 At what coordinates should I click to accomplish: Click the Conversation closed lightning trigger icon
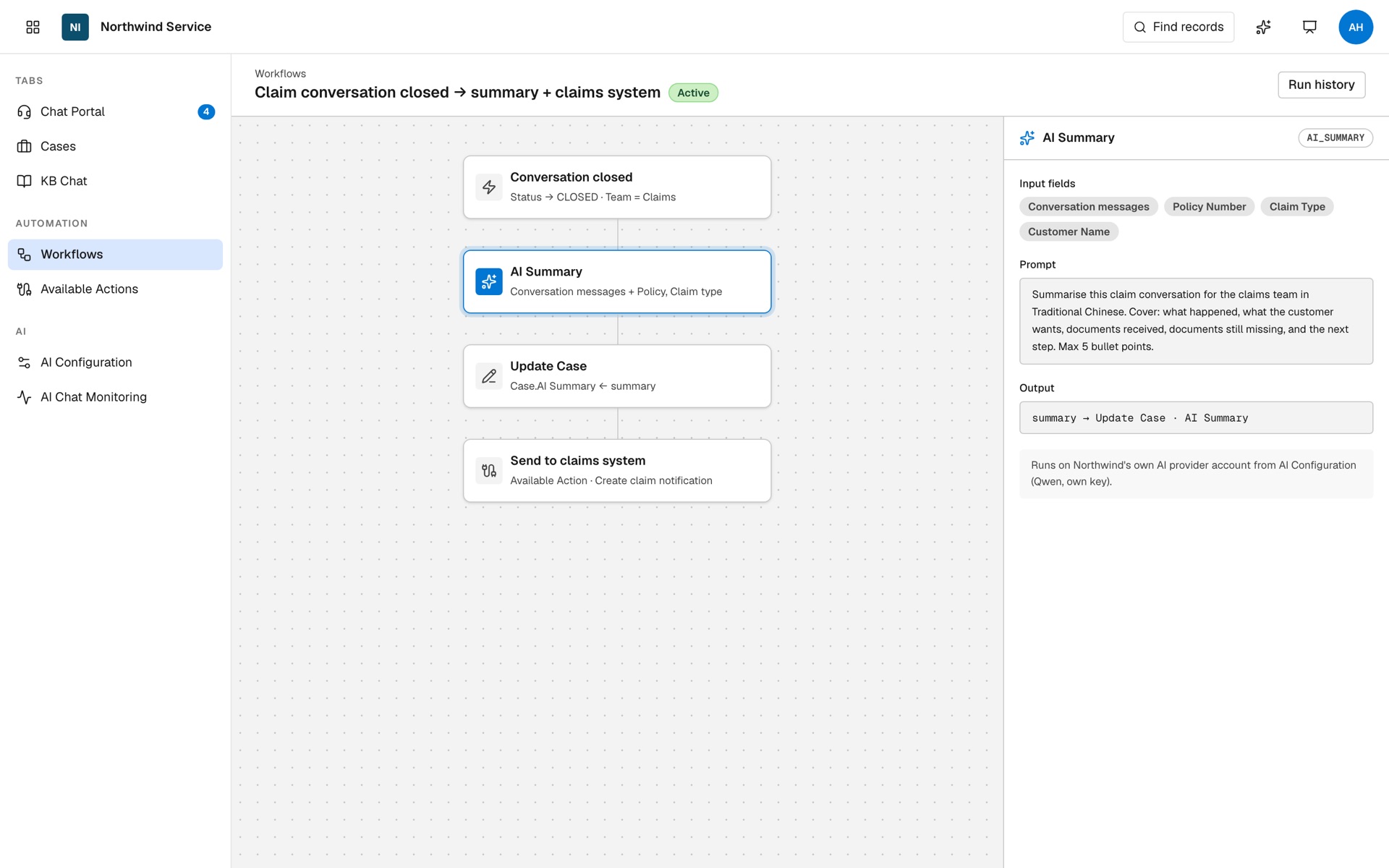[x=489, y=187]
